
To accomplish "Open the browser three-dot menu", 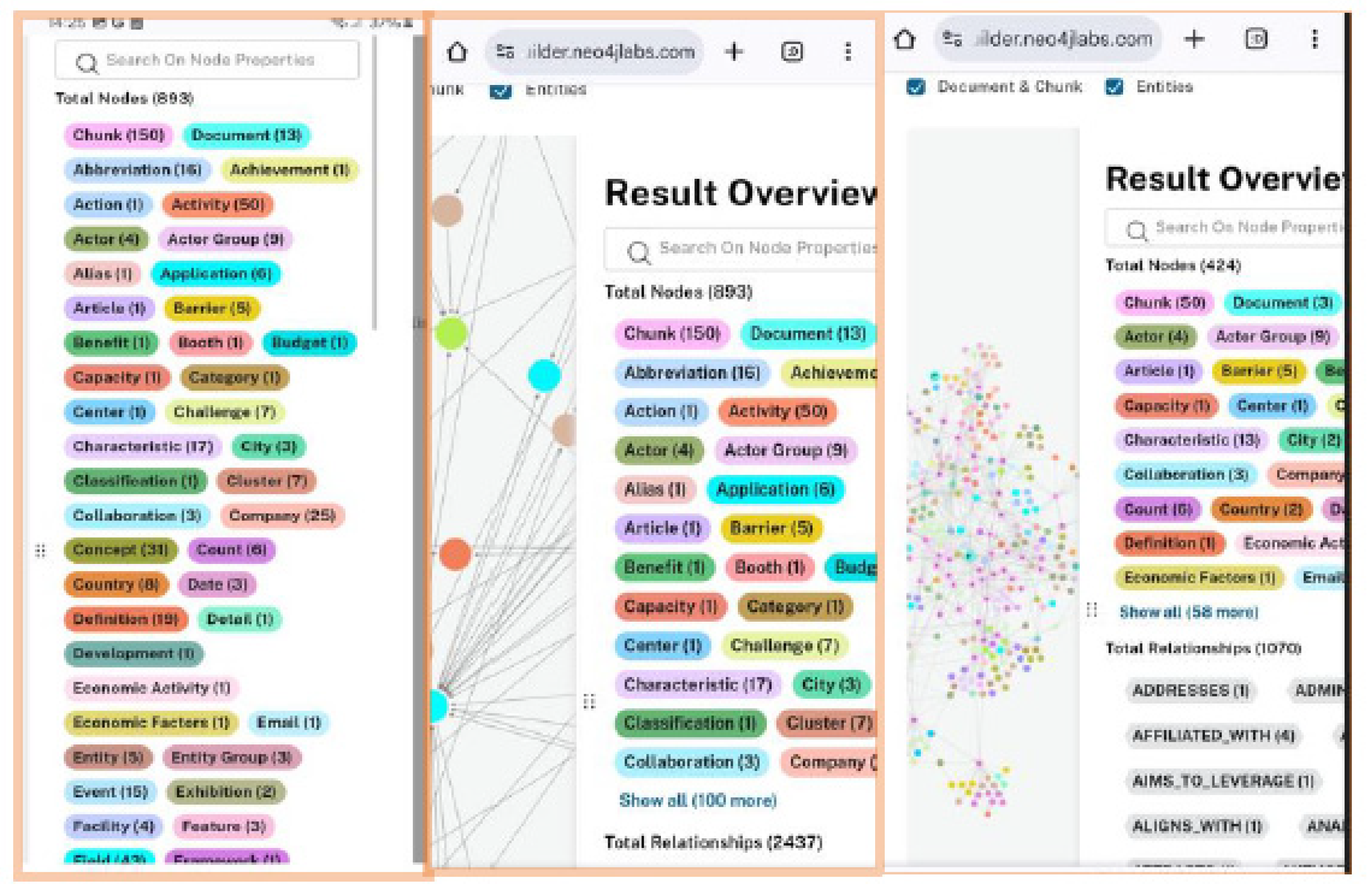I will [x=847, y=52].
